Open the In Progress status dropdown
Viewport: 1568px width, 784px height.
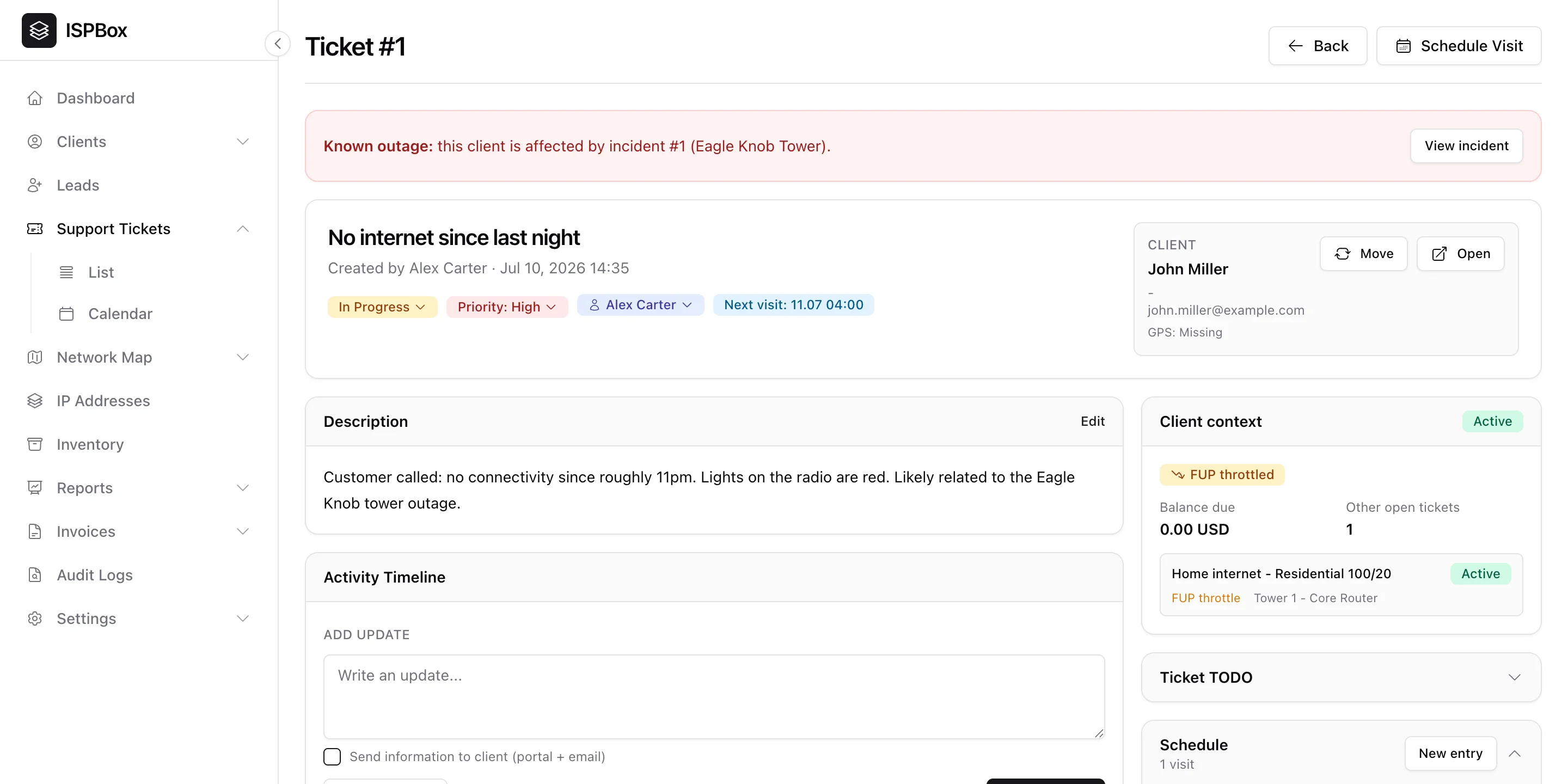[382, 307]
